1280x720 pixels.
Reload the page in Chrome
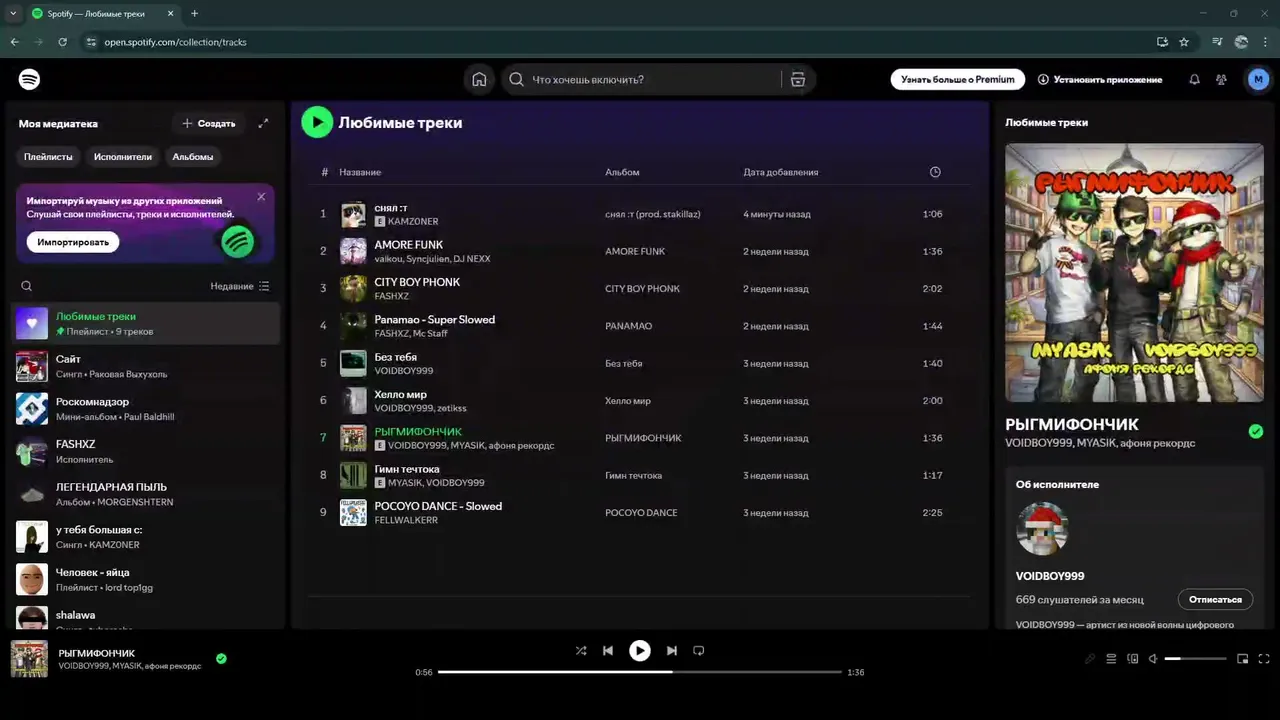pyautogui.click(x=62, y=42)
